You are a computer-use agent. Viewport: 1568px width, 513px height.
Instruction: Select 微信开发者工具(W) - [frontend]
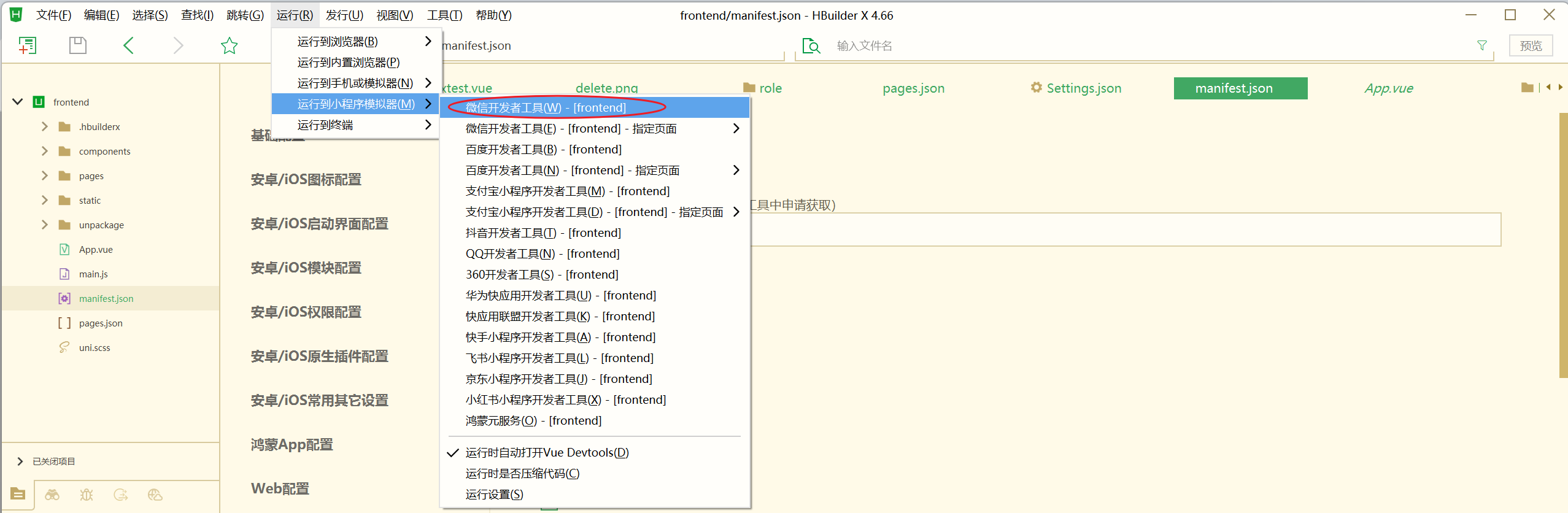[x=595, y=108]
